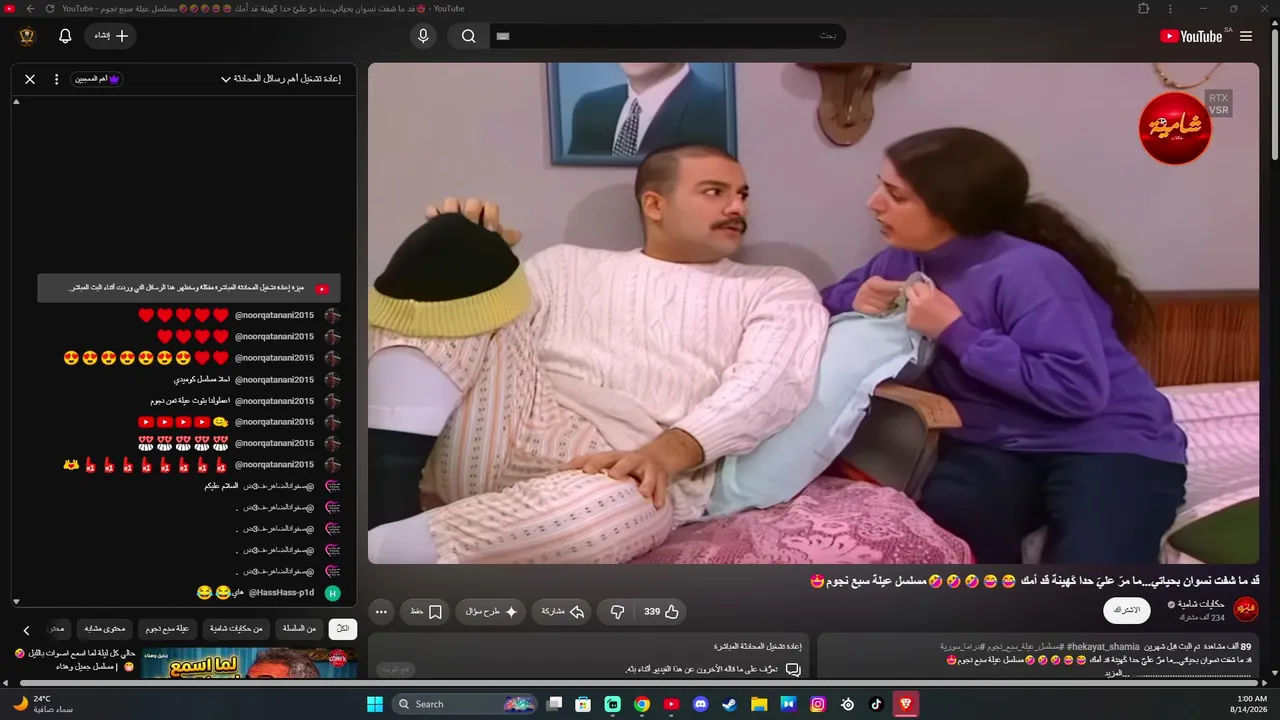Close the live chat replay panel
The height and width of the screenshot is (720, 1280).
click(30, 79)
